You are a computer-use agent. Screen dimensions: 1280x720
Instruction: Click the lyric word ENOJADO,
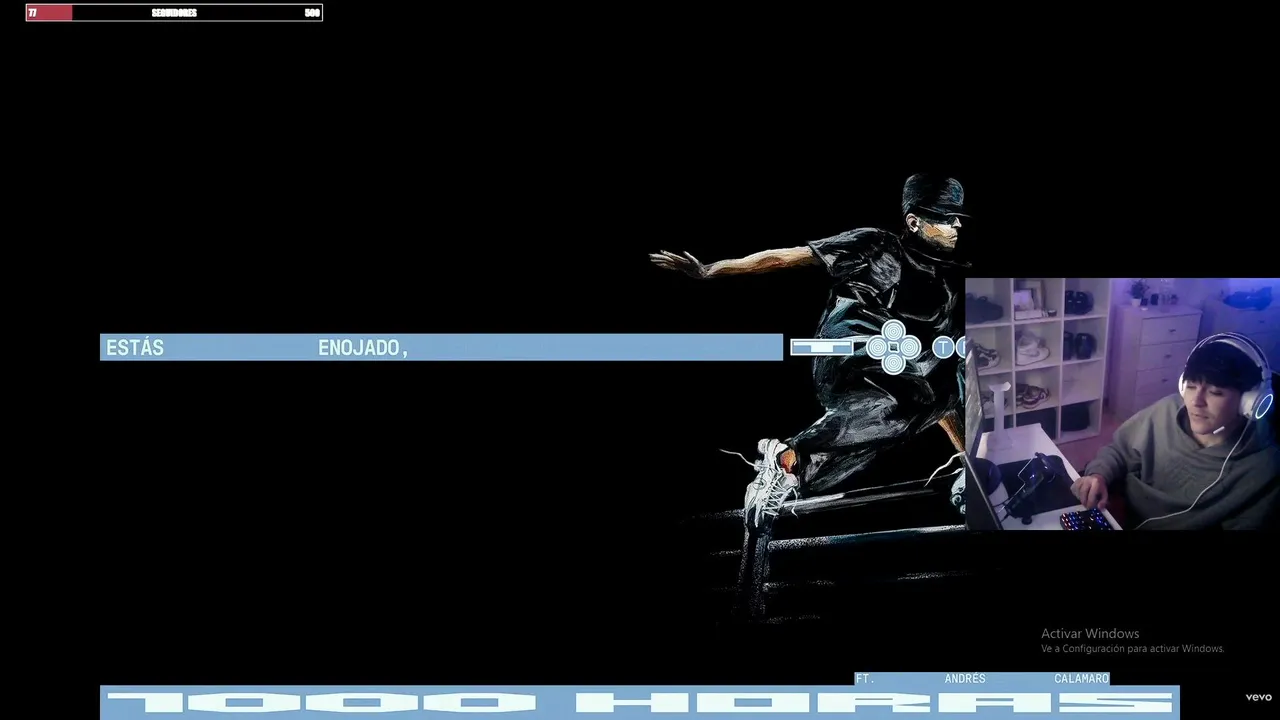click(364, 348)
